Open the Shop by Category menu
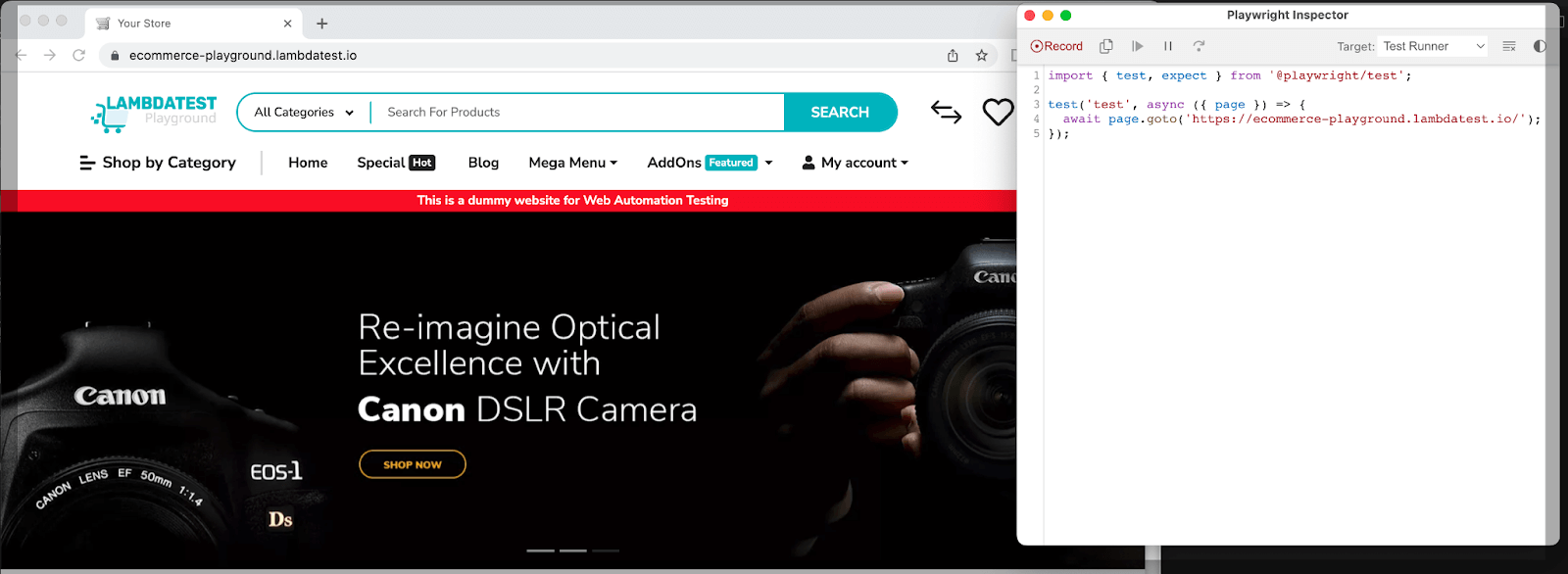Viewport: 1568px width, 574px height. (158, 163)
